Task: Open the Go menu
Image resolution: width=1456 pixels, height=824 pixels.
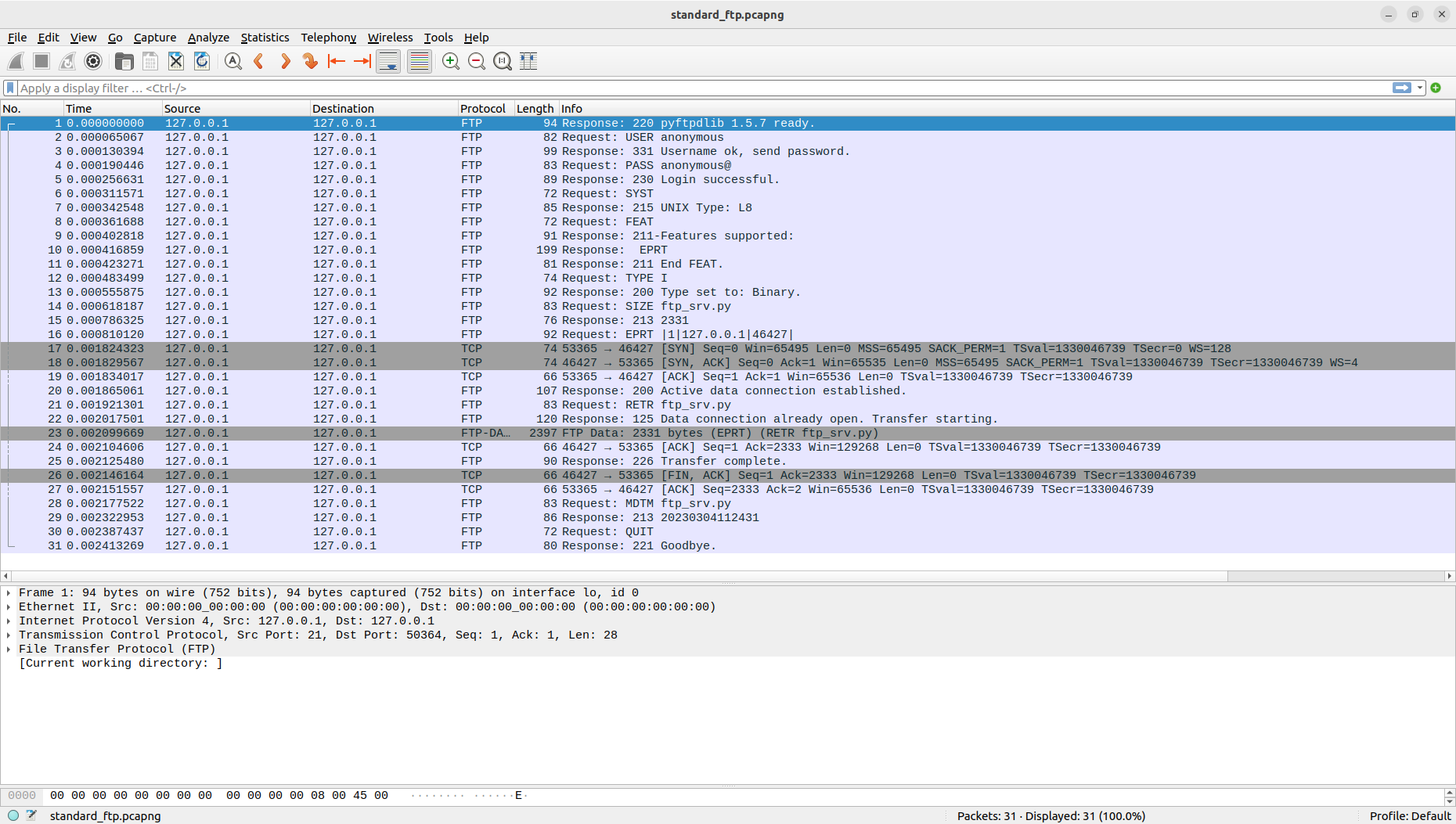Action: [115, 38]
